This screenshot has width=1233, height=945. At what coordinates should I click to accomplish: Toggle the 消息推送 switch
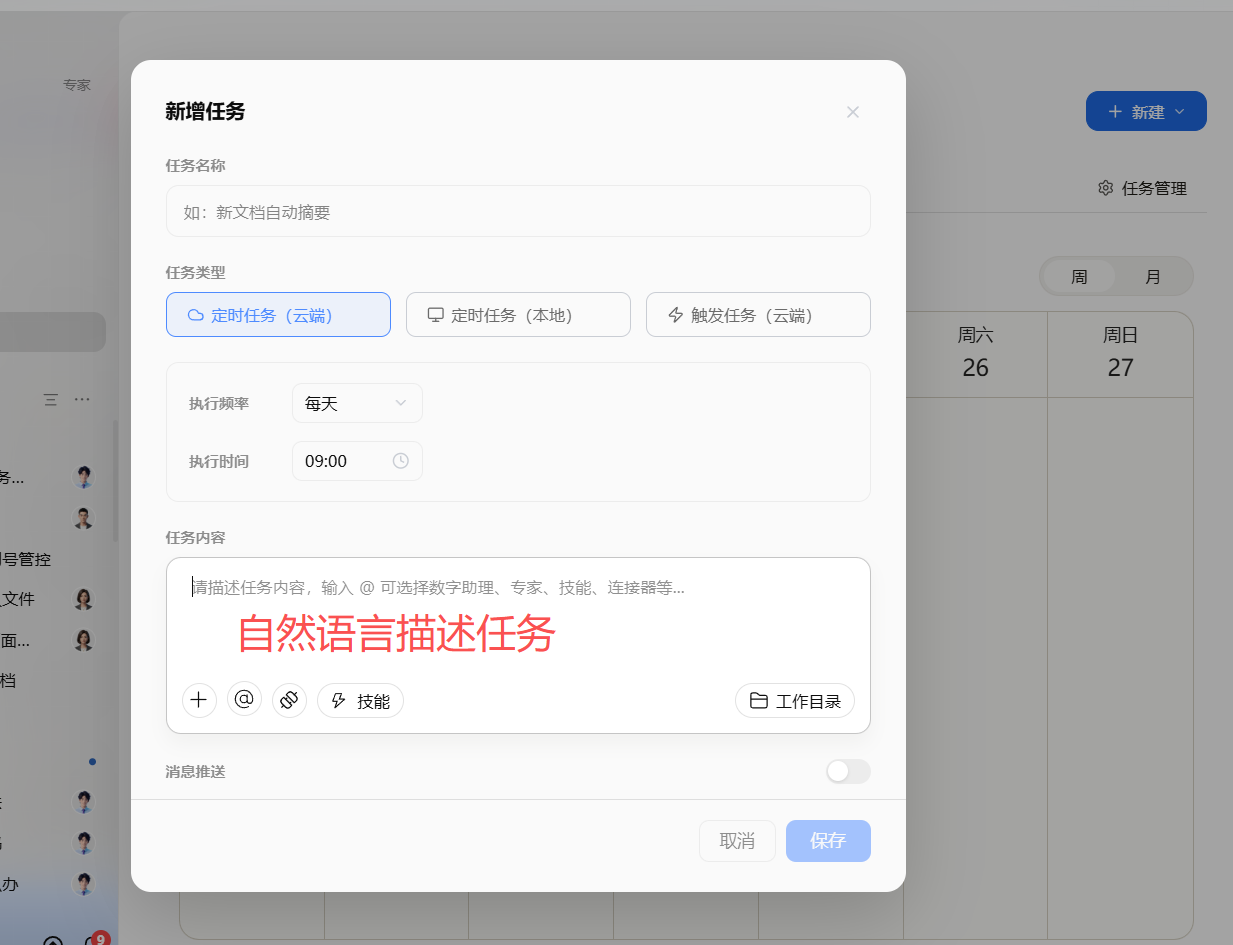tap(848, 771)
